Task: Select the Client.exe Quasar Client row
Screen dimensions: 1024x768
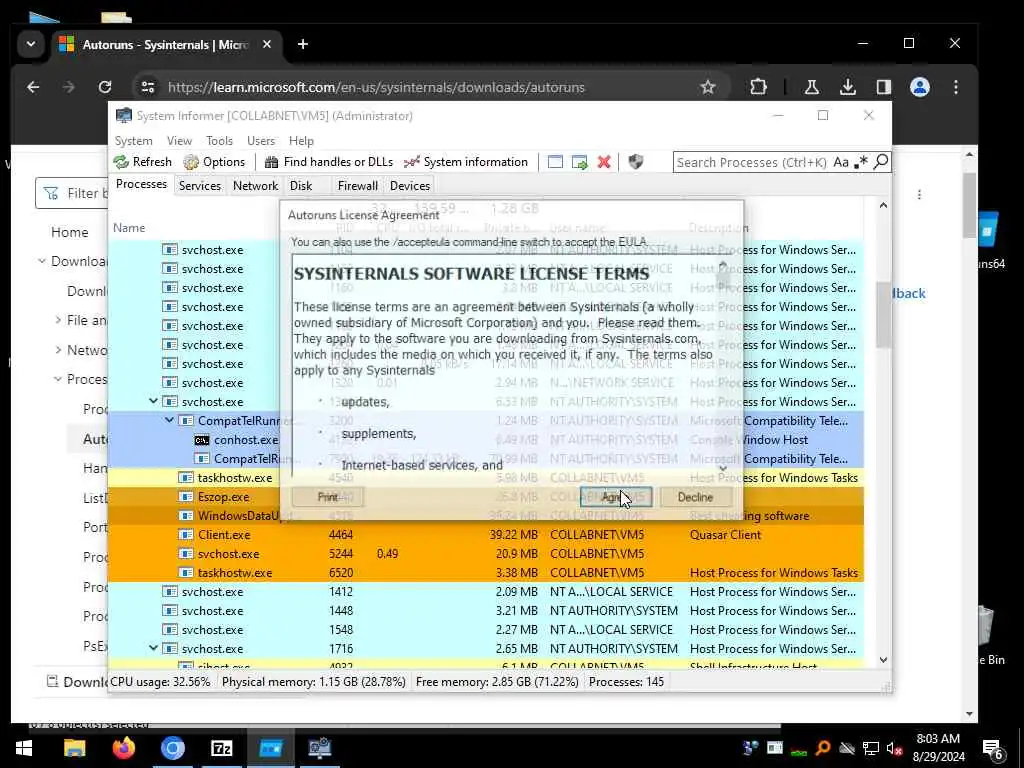Action: coord(485,535)
